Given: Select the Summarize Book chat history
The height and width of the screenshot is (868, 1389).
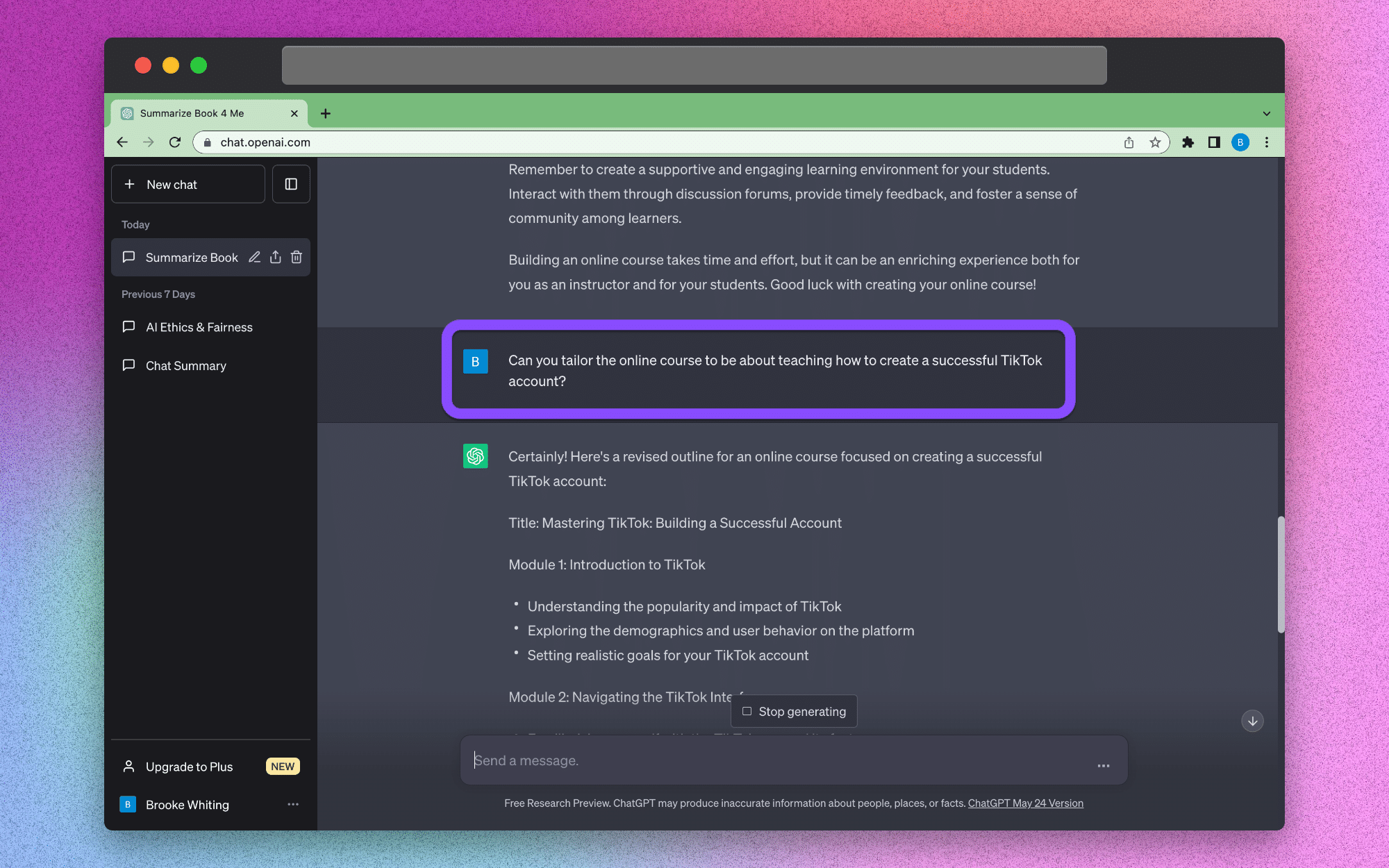Looking at the screenshot, I should point(191,257).
